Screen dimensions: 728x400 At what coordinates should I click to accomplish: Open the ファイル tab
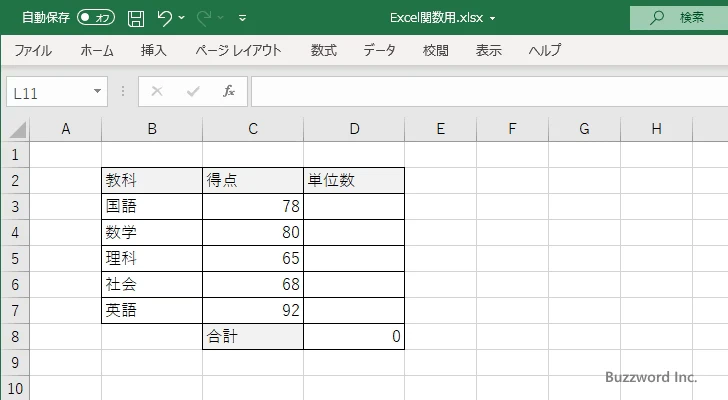coord(33,50)
